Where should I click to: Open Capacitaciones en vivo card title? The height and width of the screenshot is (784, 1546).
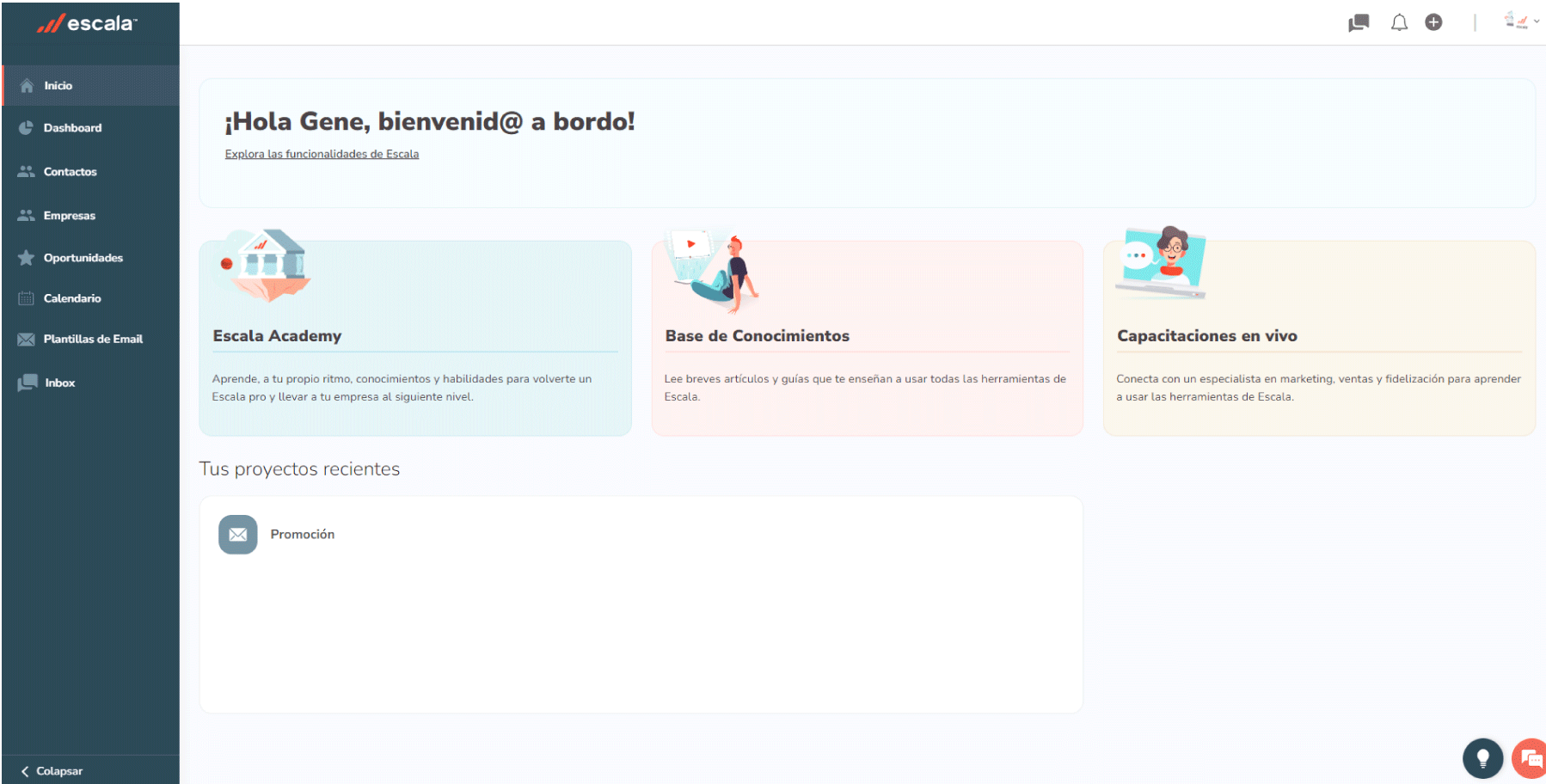coord(1207,336)
